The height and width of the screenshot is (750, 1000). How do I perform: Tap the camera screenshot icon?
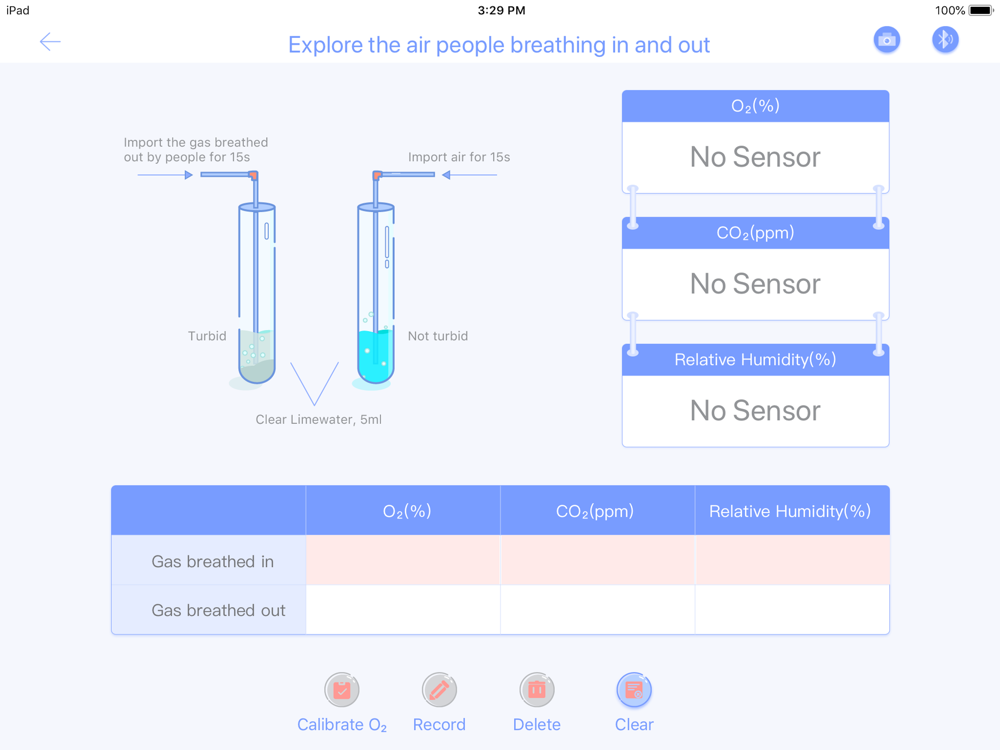[x=886, y=40]
